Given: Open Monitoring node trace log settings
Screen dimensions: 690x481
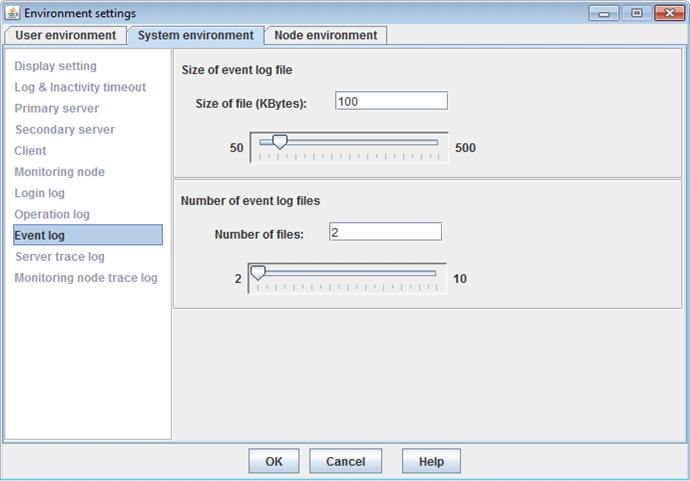Looking at the screenshot, I should coord(86,277).
